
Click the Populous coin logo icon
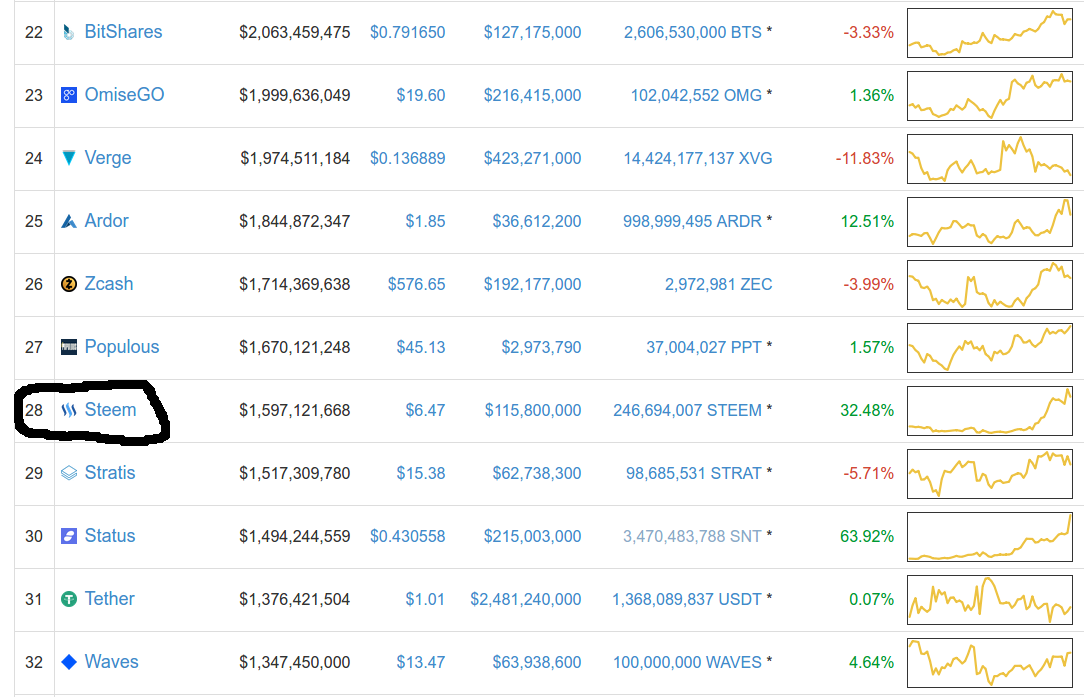pos(69,347)
